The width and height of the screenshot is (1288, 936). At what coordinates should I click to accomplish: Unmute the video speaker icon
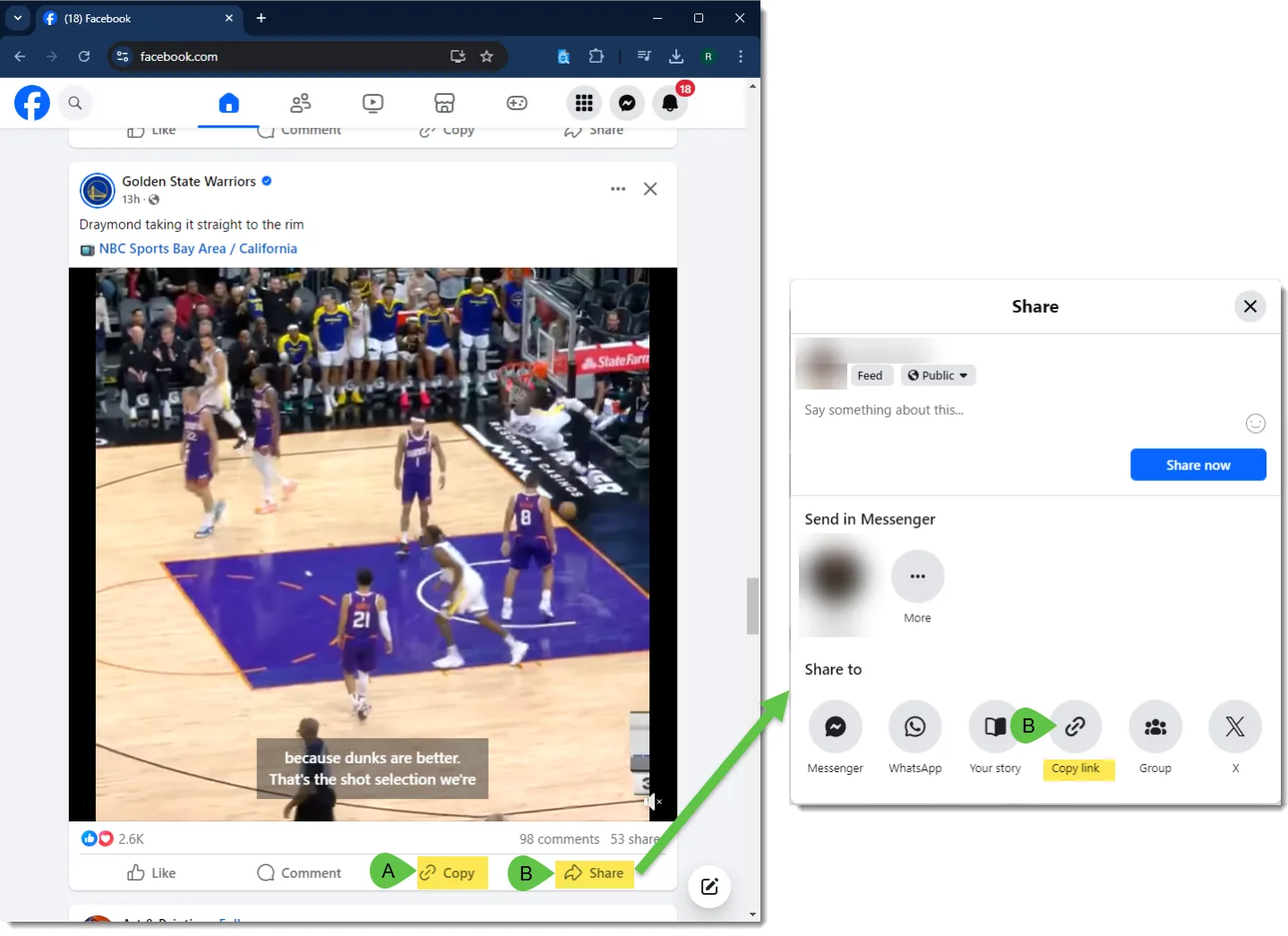pos(653,802)
